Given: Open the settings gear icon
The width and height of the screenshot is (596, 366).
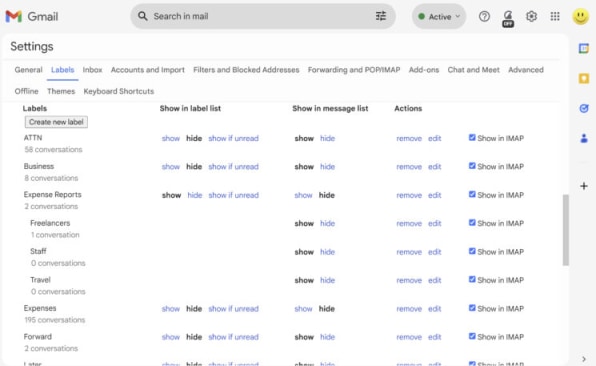Looking at the screenshot, I should 531,16.
